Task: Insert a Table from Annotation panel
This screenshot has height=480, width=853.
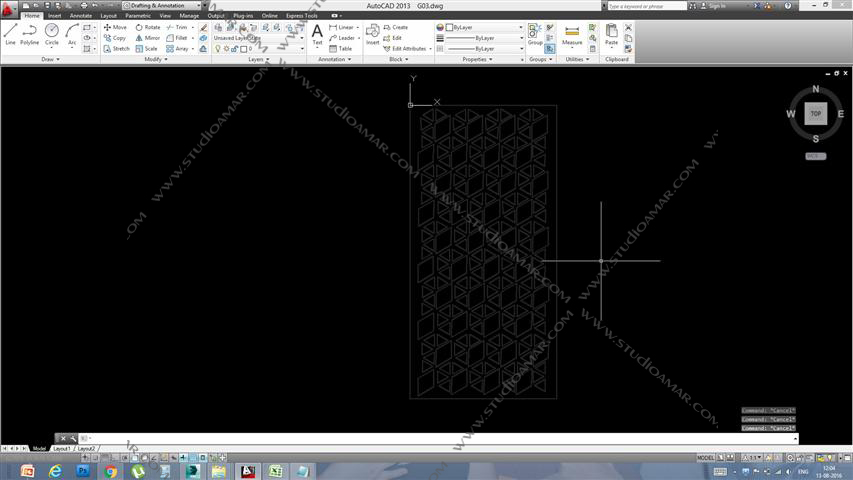Action: (341, 49)
